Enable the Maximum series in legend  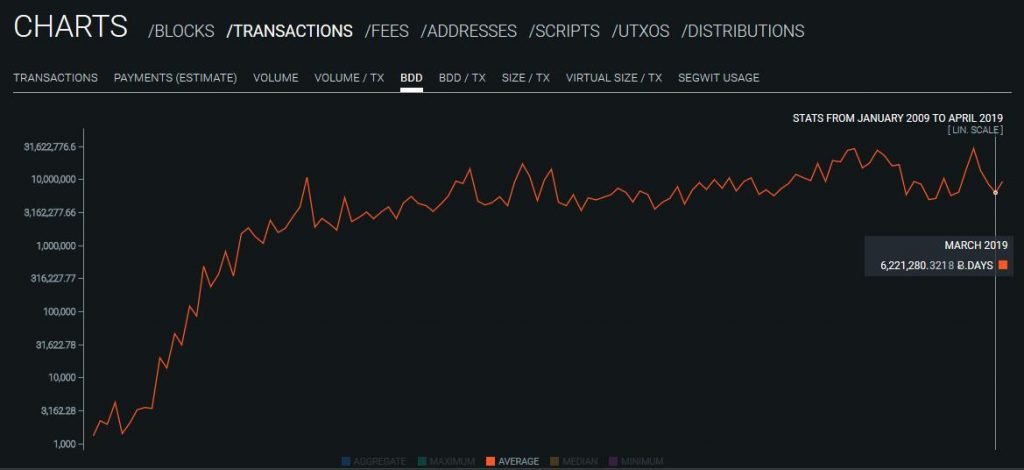tap(446, 461)
